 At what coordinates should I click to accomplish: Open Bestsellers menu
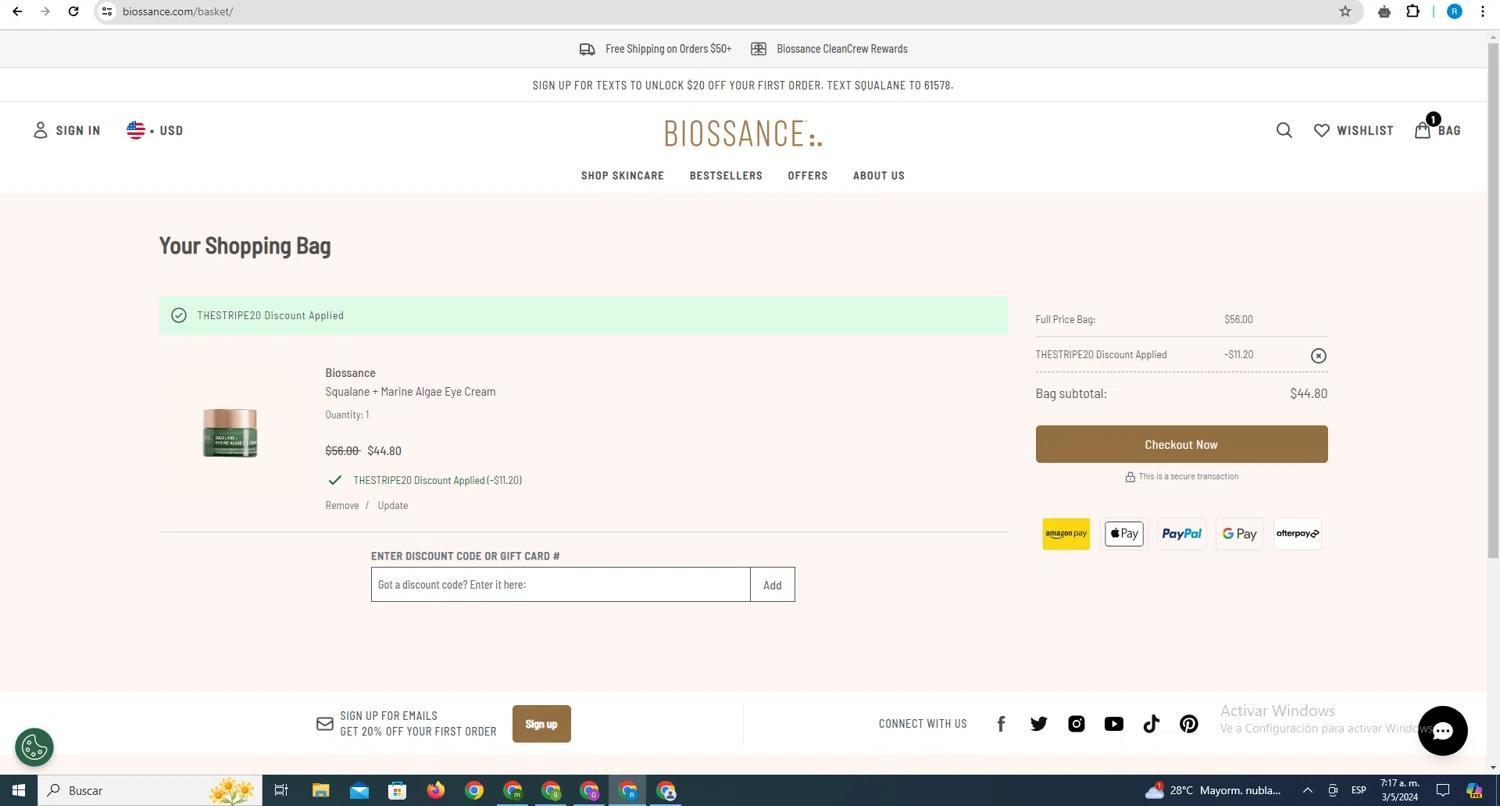point(726,175)
